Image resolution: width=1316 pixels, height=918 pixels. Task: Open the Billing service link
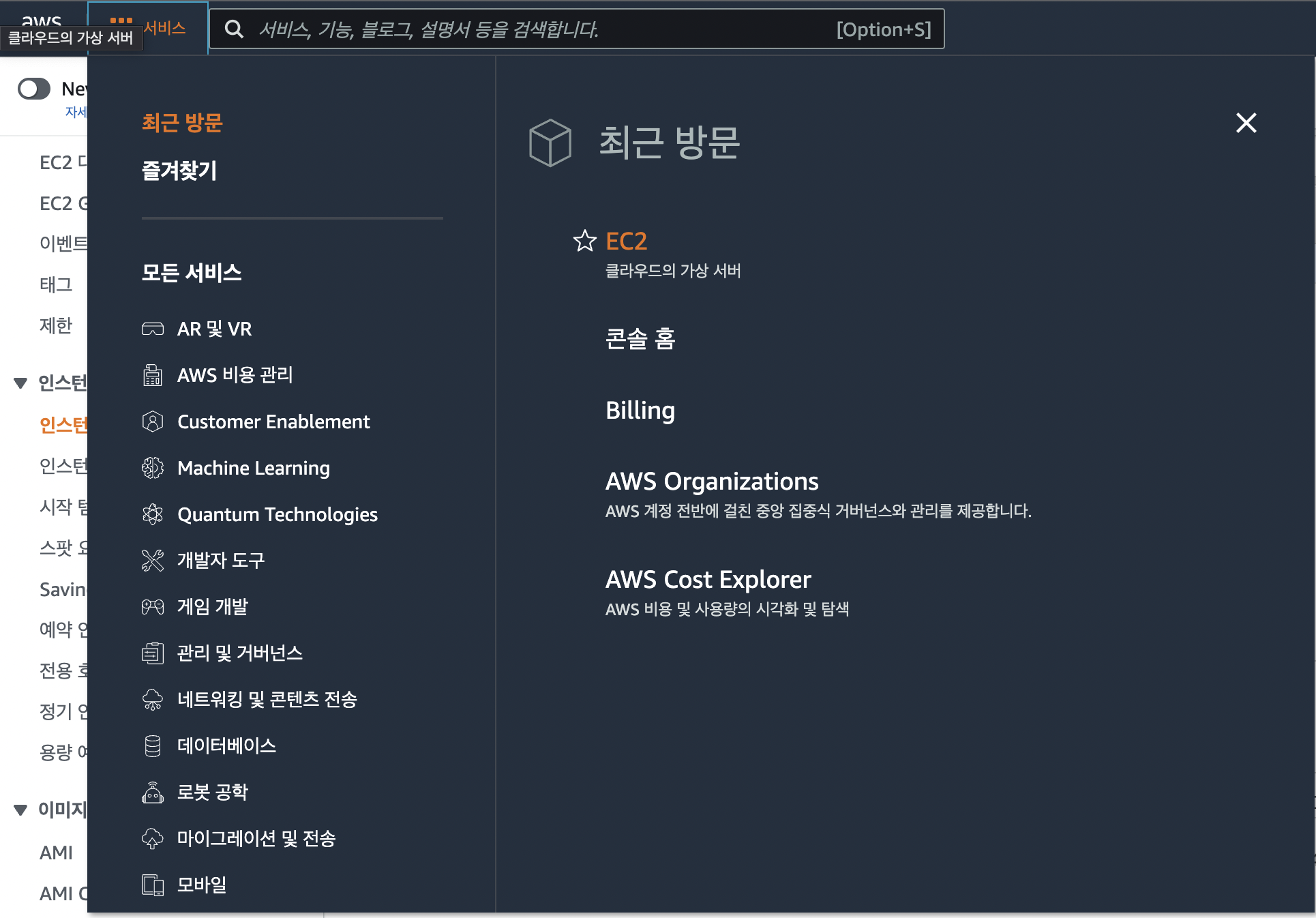click(640, 410)
